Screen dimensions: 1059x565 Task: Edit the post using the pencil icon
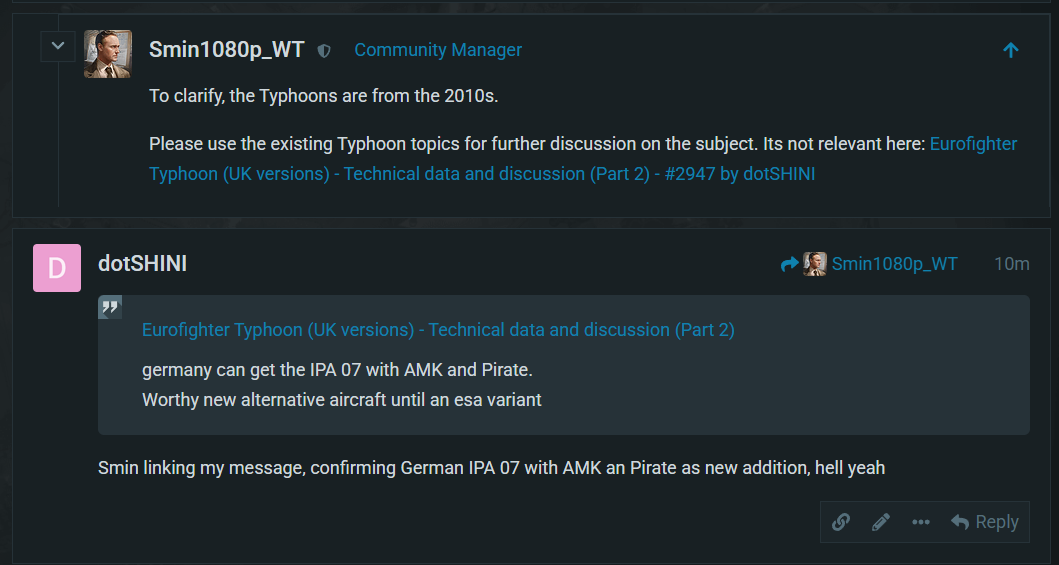coord(881,522)
